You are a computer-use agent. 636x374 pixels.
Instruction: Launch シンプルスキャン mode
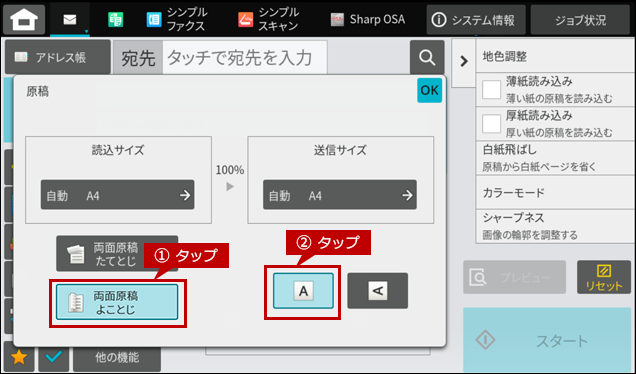269,19
